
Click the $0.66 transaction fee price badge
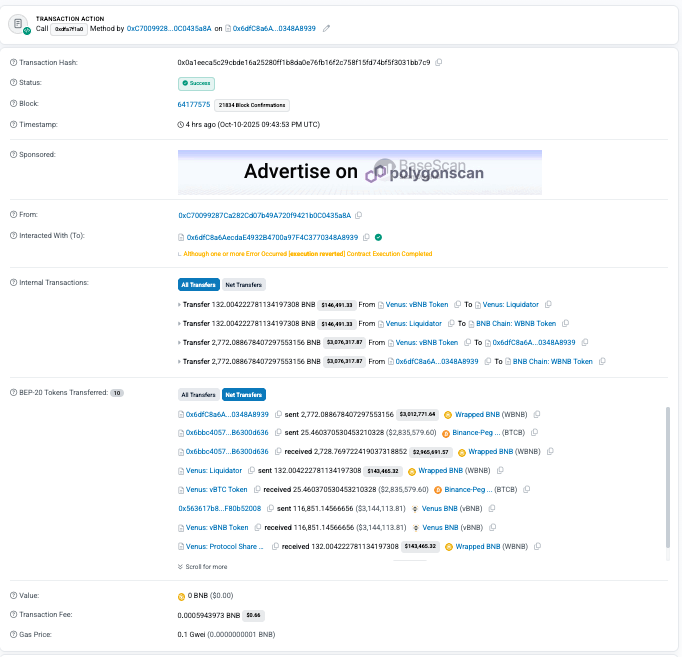click(x=253, y=615)
